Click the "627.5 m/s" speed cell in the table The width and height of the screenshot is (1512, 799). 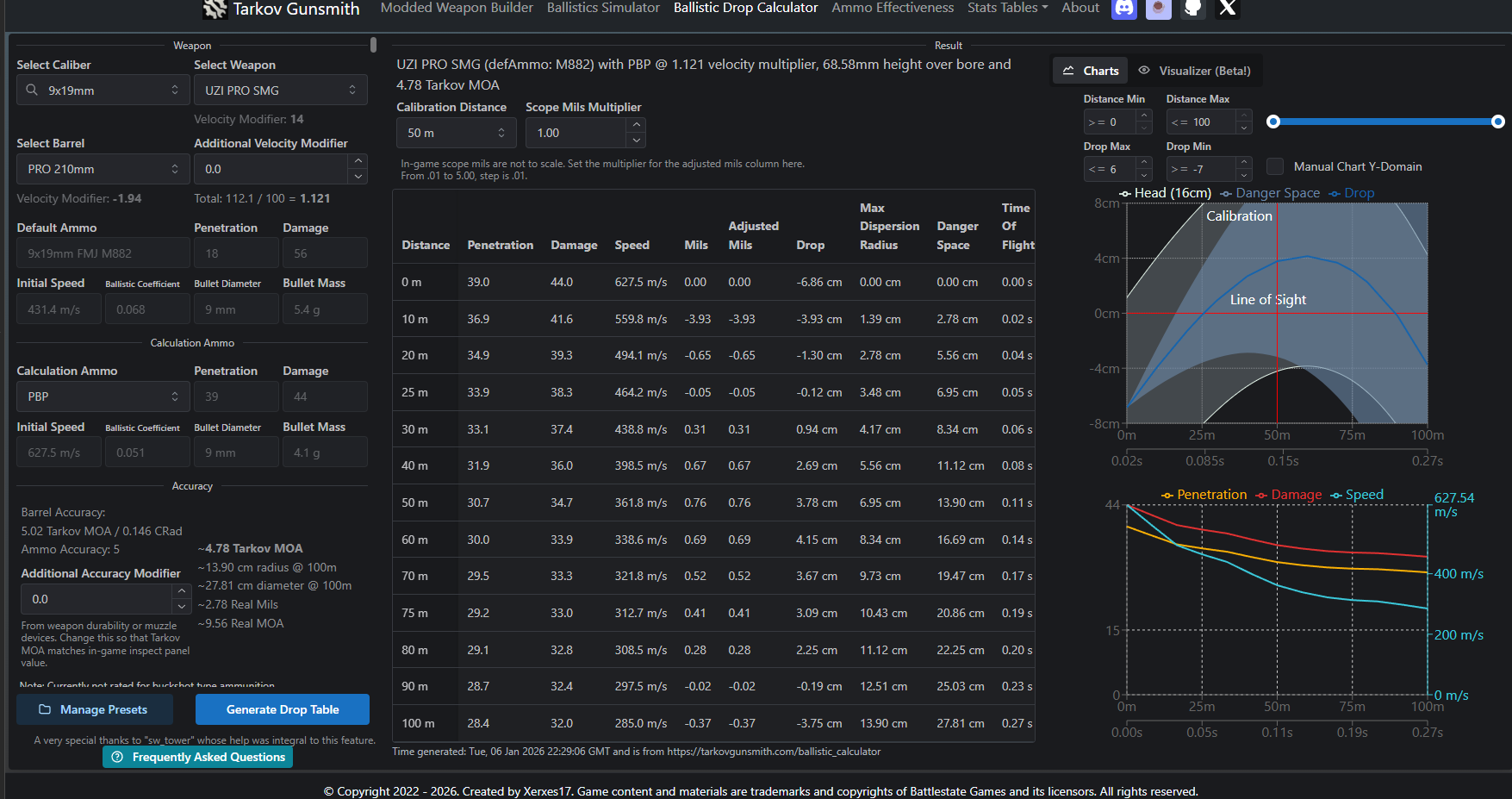641,282
